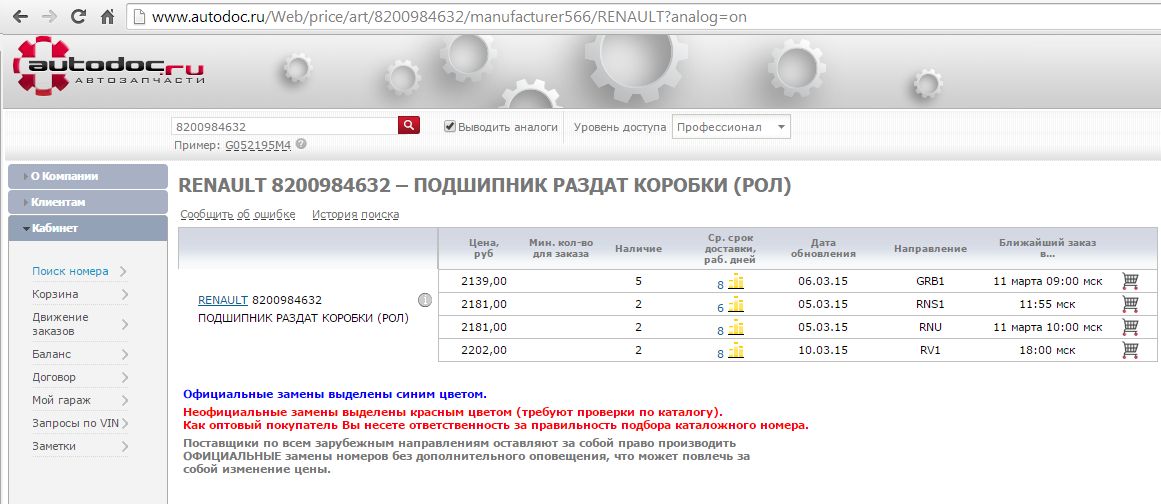The width and height of the screenshot is (1161, 504).
Task: Open delivery statistics chart for RNU row
Action: (x=735, y=328)
